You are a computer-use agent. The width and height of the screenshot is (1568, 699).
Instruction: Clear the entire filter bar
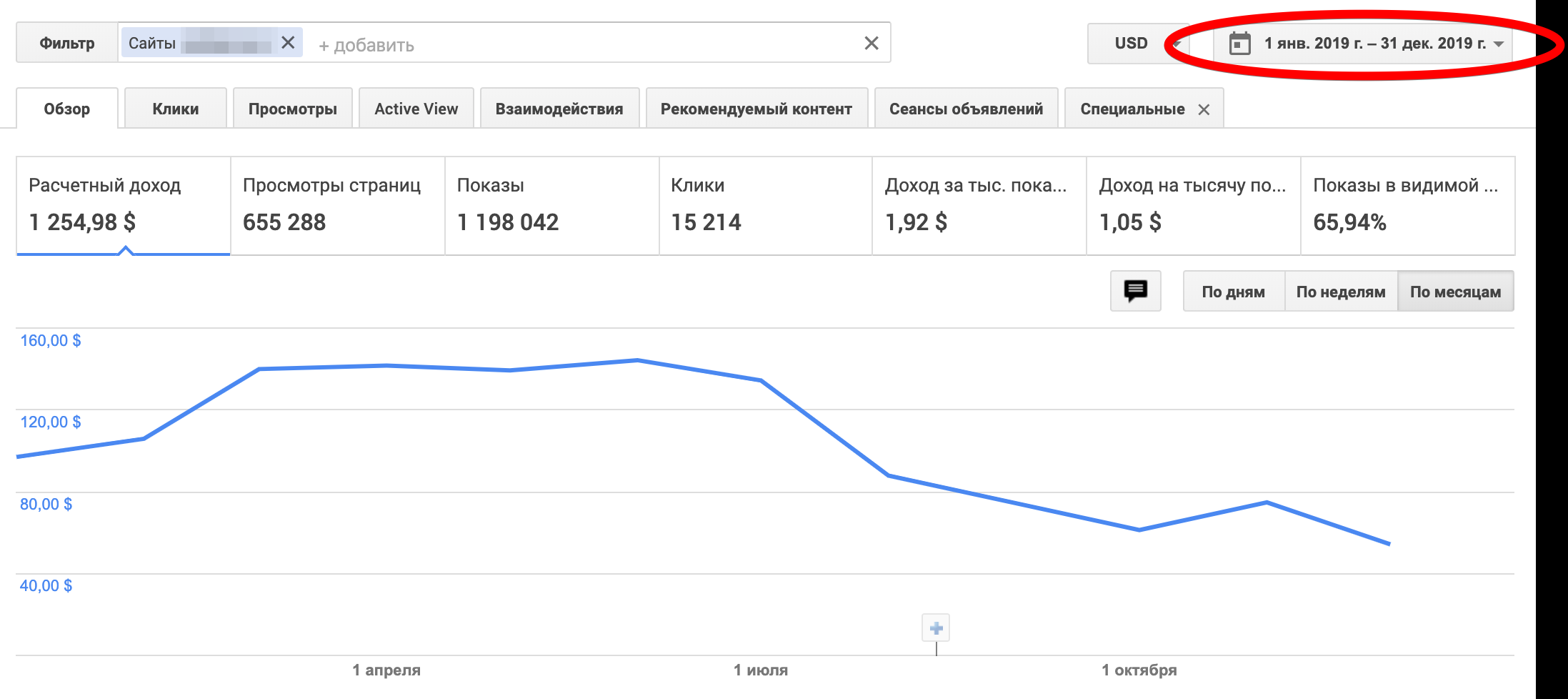[871, 44]
